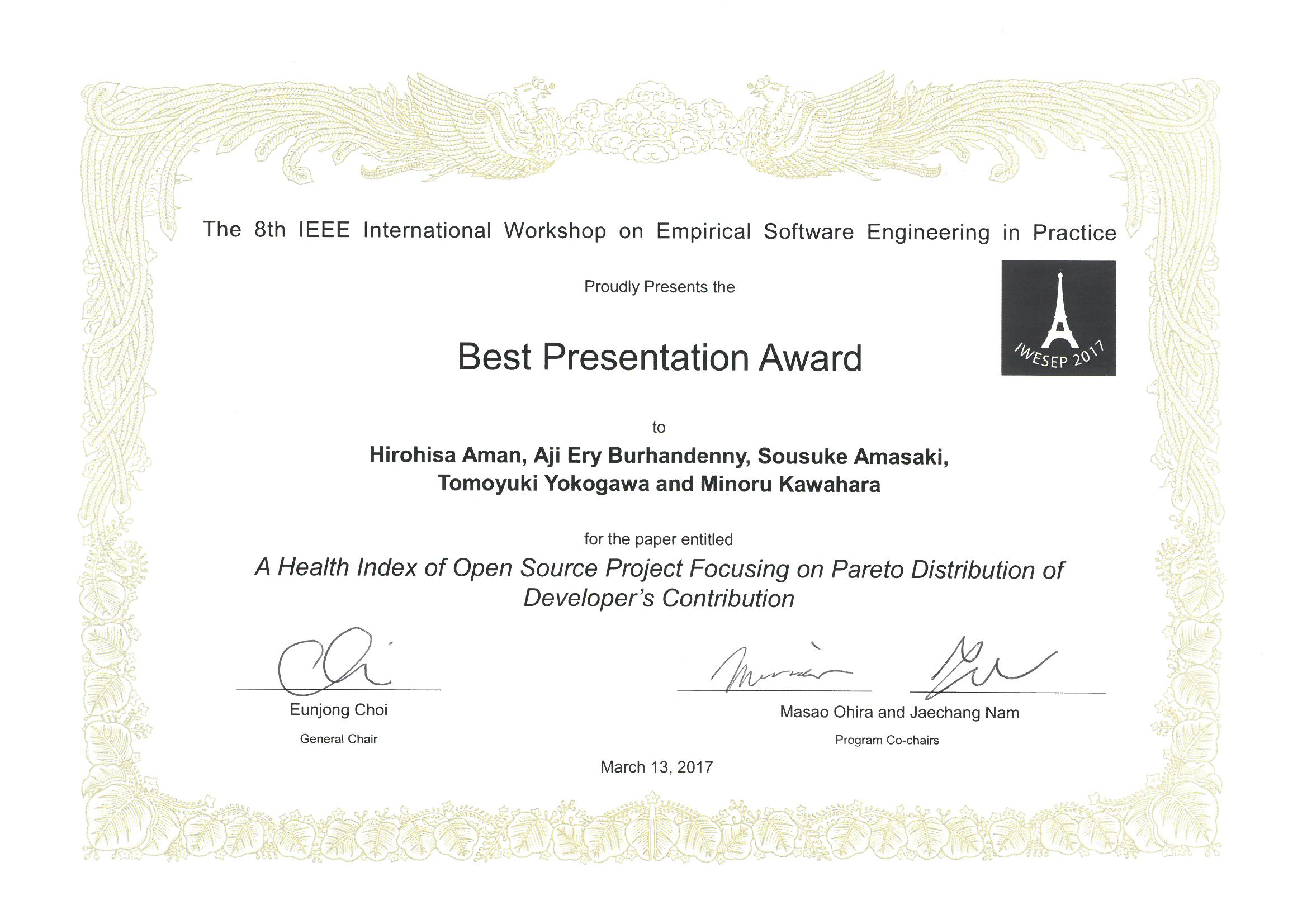Click the 'Program Co-chairs' label
This screenshot has width=1307, height=924.
[887, 741]
